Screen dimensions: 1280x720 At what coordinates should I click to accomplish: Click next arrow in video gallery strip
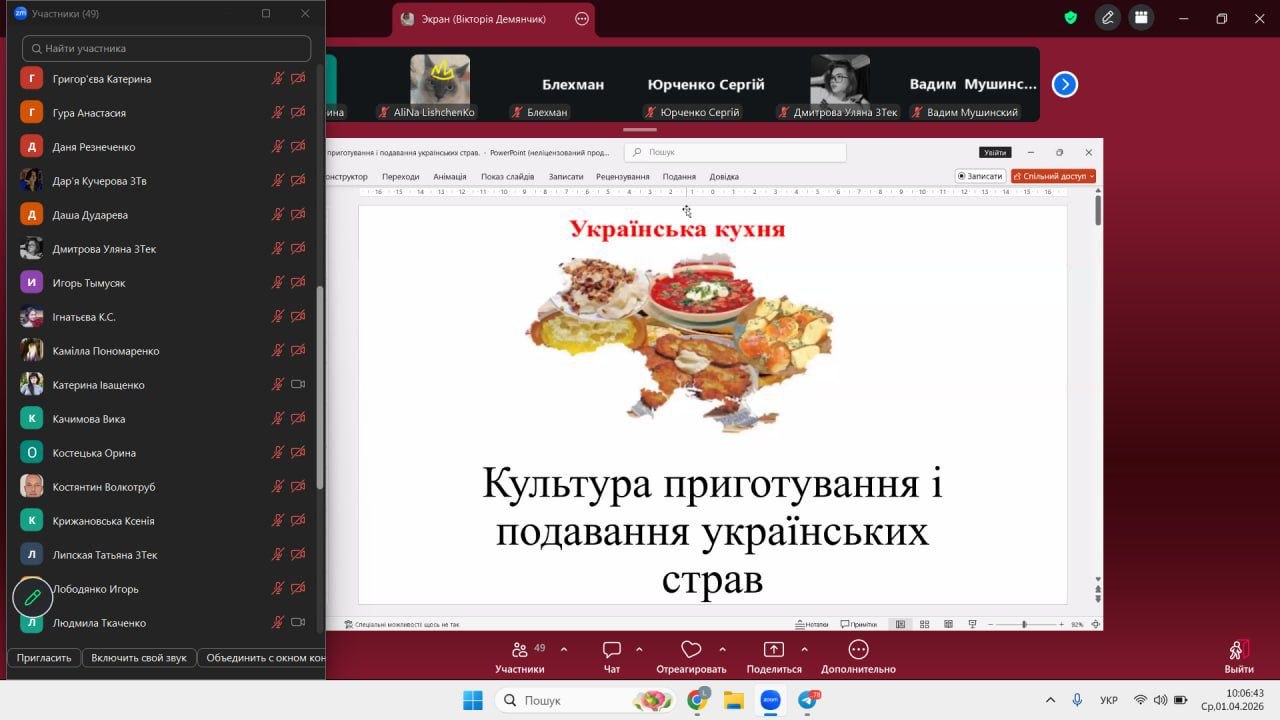1065,85
